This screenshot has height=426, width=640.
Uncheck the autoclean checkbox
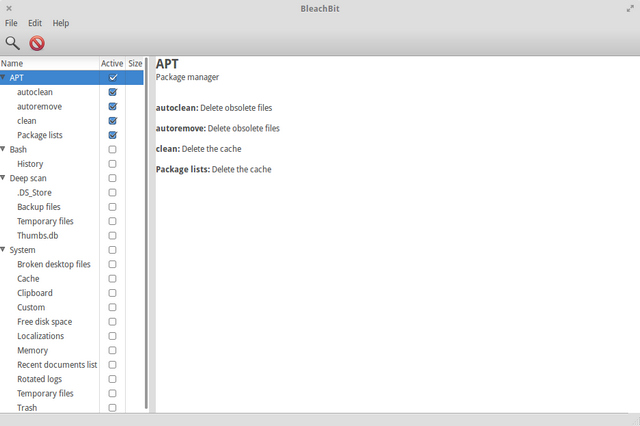click(x=113, y=92)
